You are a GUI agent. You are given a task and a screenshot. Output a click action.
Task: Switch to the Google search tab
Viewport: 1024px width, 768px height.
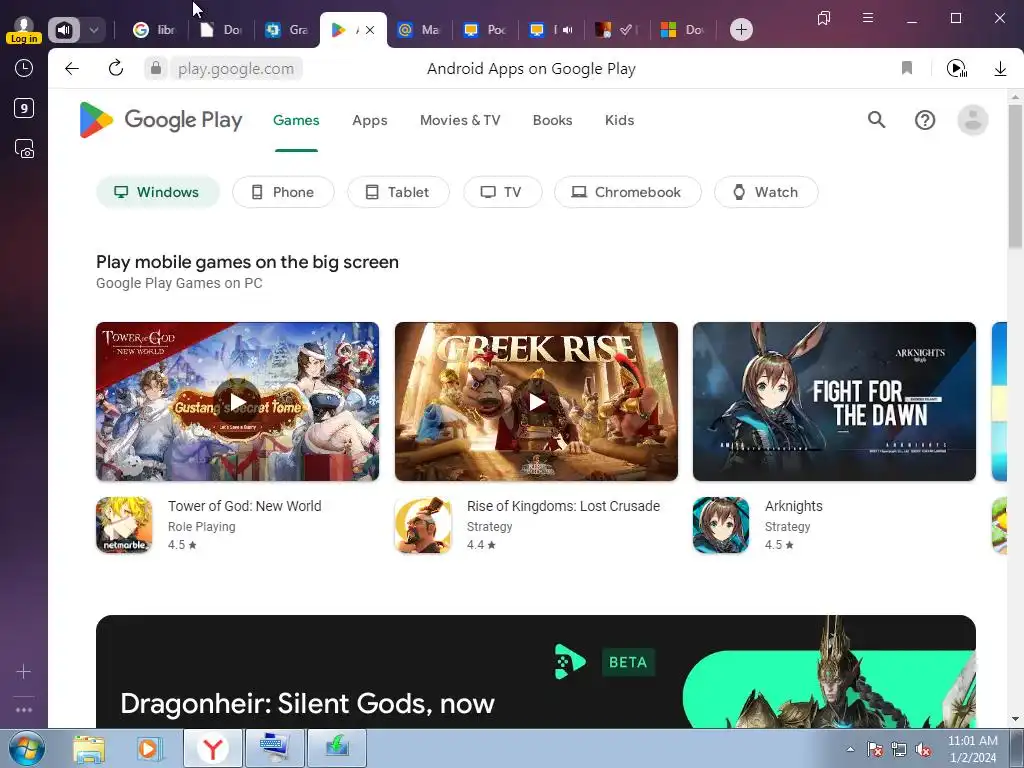[x=154, y=29]
